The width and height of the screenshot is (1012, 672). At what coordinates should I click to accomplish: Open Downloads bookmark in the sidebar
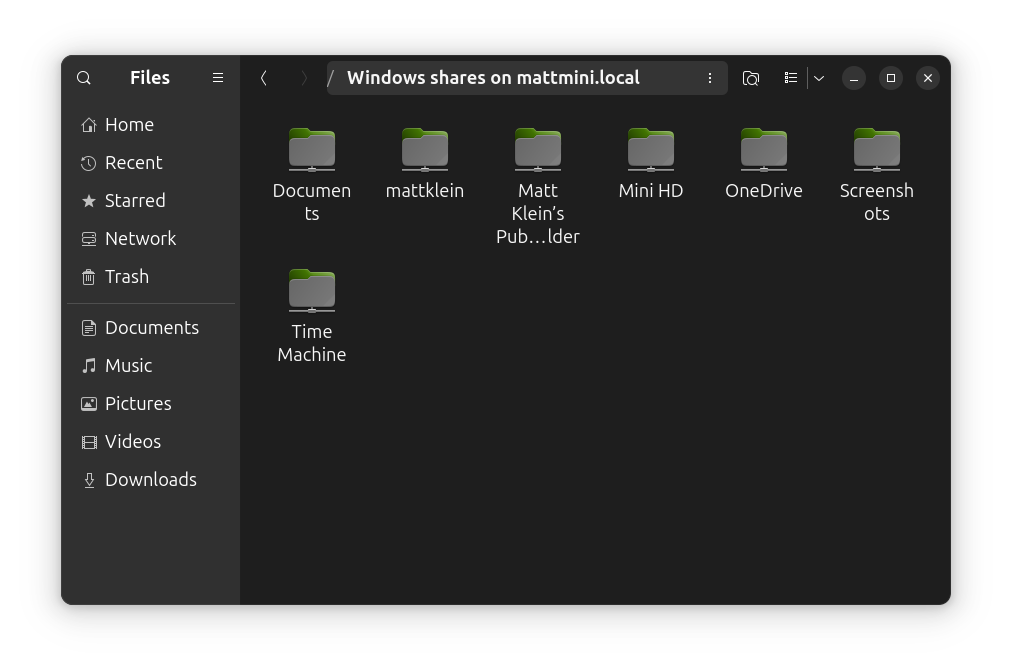tap(150, 480)
